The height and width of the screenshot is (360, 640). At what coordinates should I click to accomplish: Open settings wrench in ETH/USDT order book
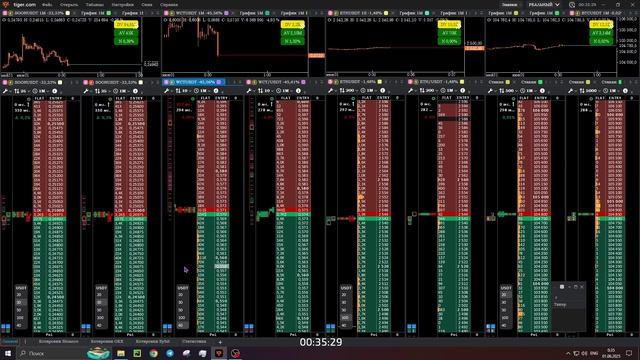tap(411, 91)
